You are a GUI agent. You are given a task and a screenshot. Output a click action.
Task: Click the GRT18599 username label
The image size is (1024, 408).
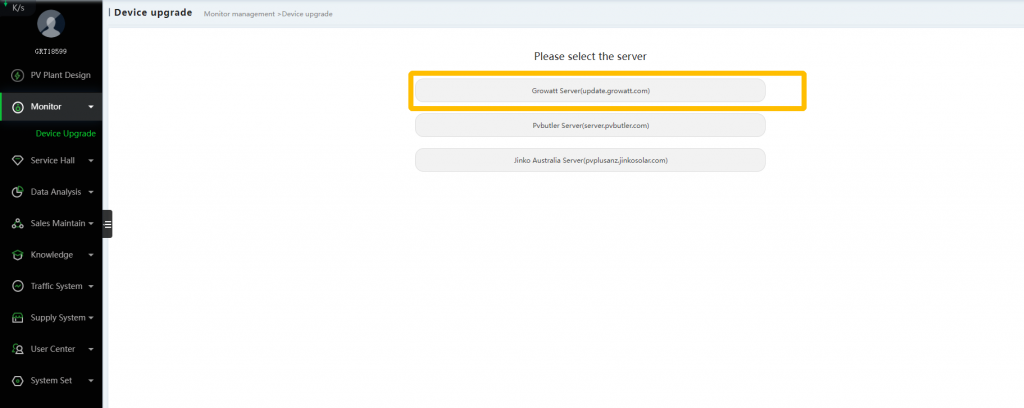click(x=51, y=51)
